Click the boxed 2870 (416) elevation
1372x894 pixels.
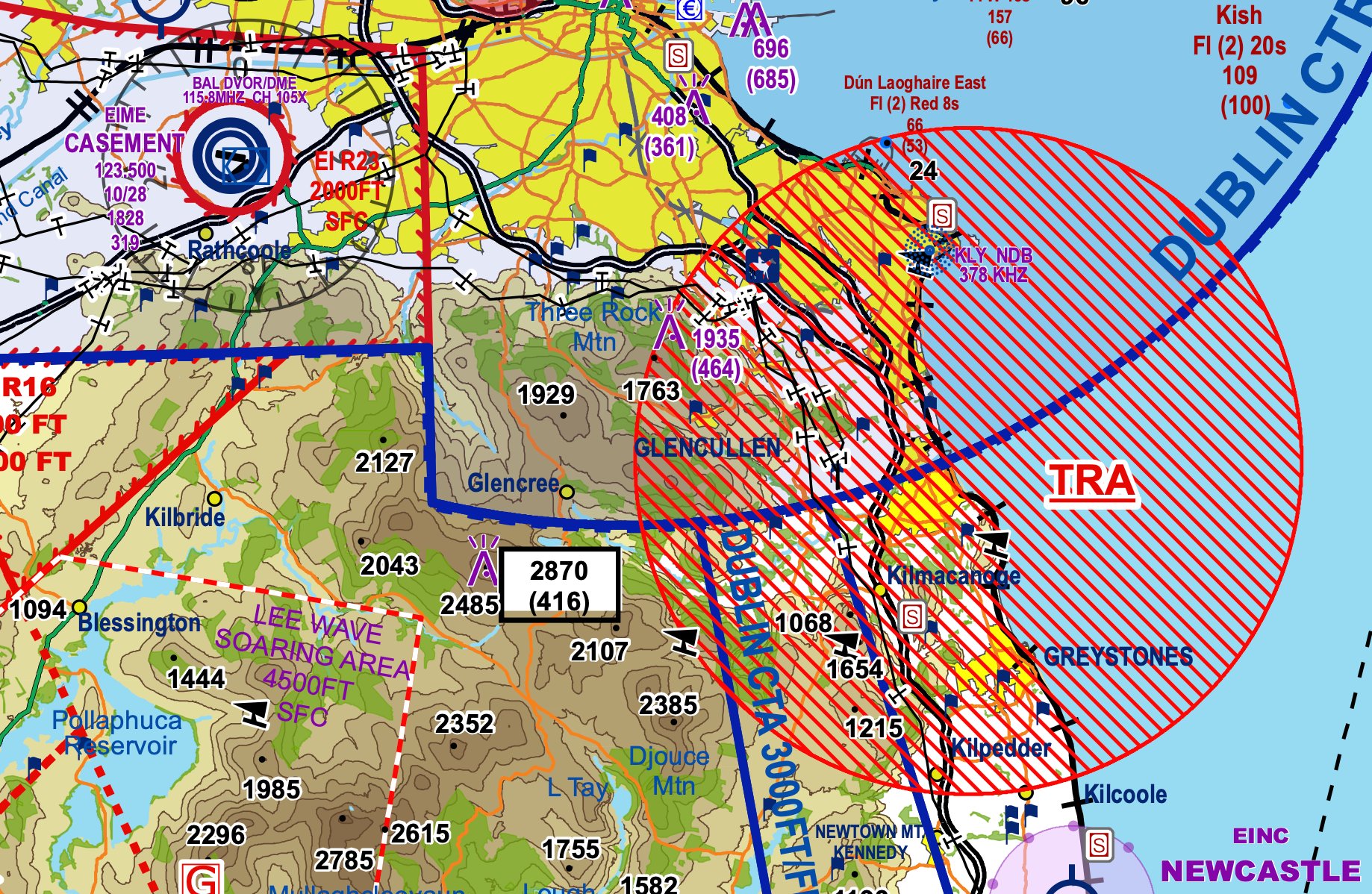tap(559, 586)
